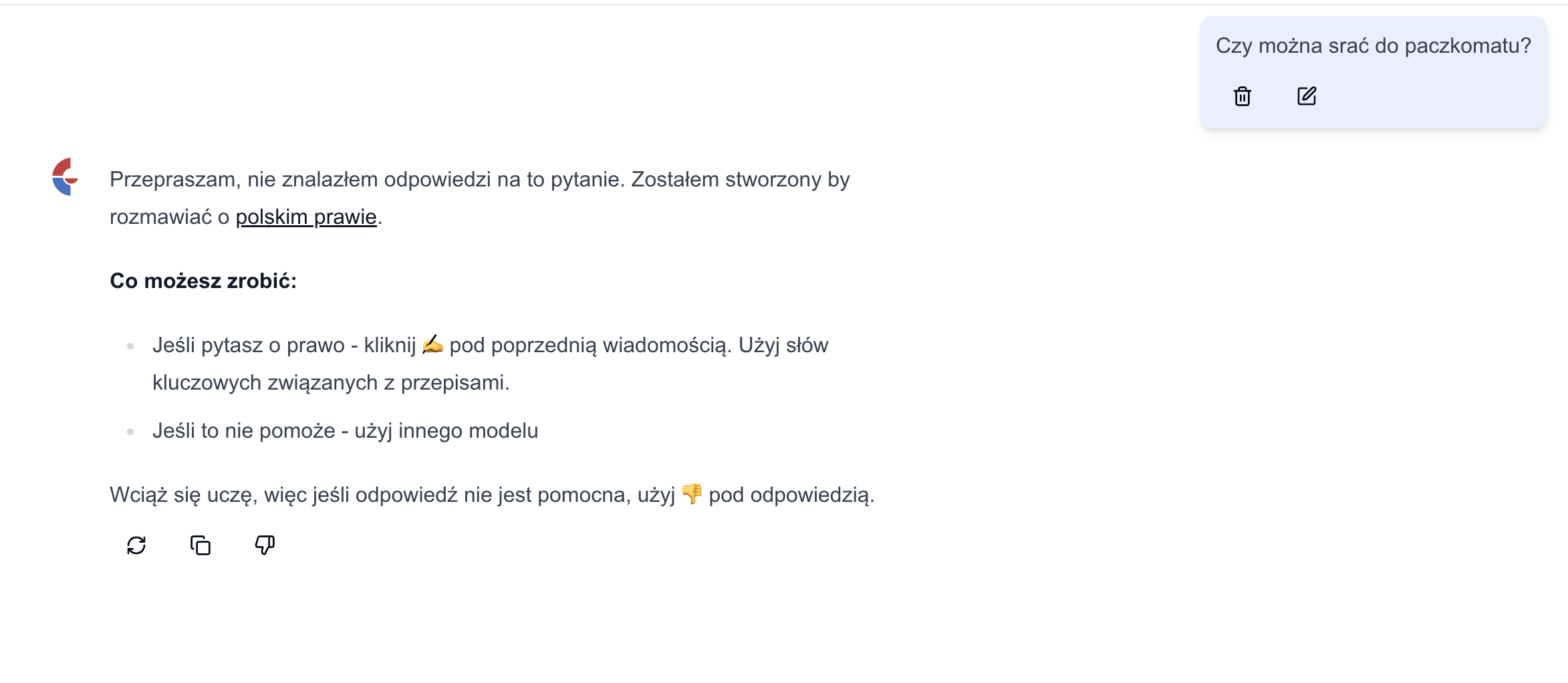Viewport: 1568px width, 683px height.
Task: Click the "Czy można srać do paczkomatu?" question text
Action: (x=1373, y=45)
